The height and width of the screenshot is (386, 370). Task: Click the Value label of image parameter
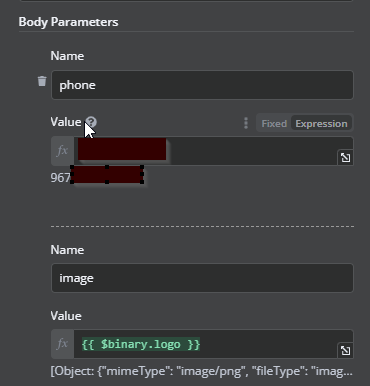click(x=66, y=316)
